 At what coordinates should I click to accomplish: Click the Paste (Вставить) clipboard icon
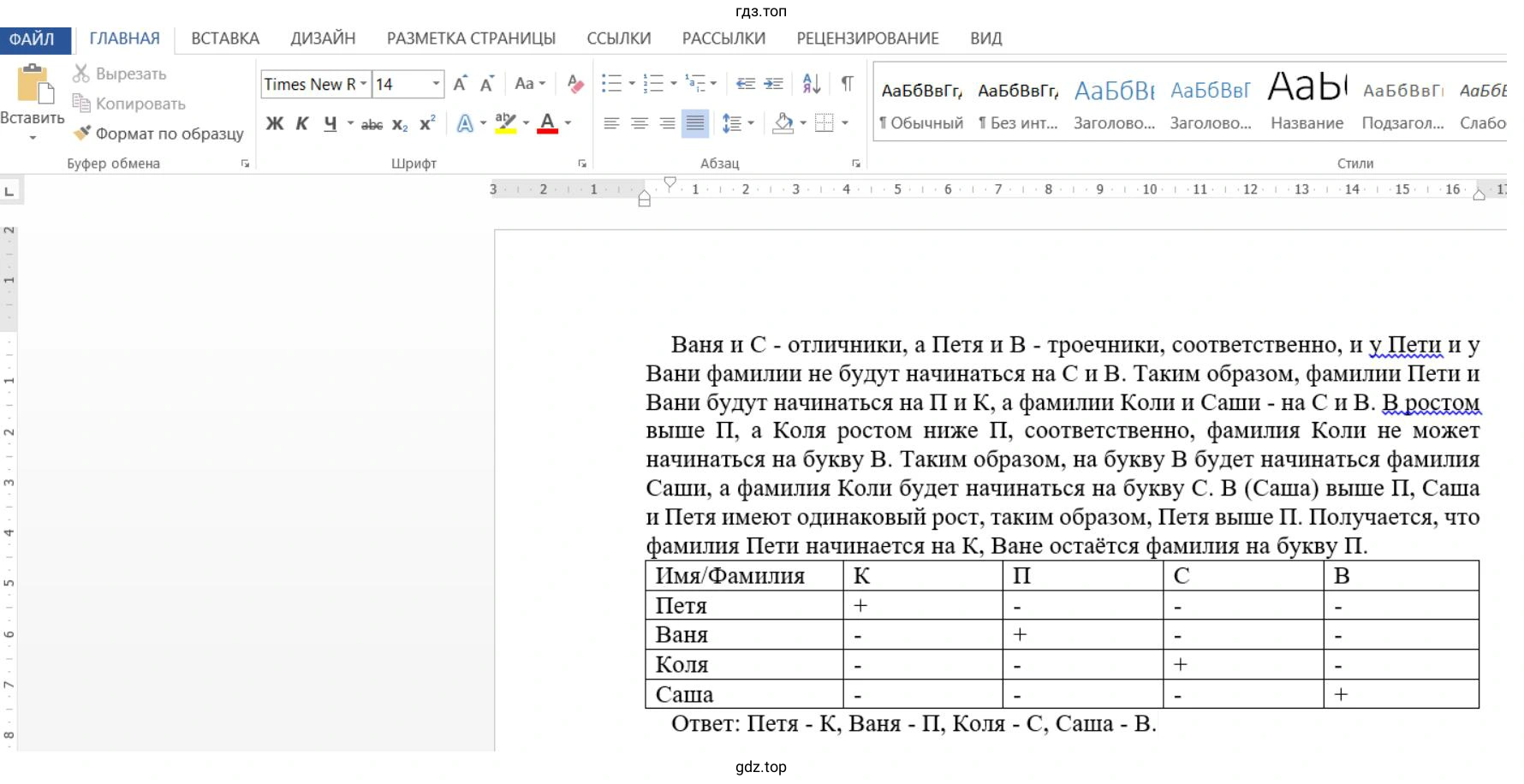[33, 84]
